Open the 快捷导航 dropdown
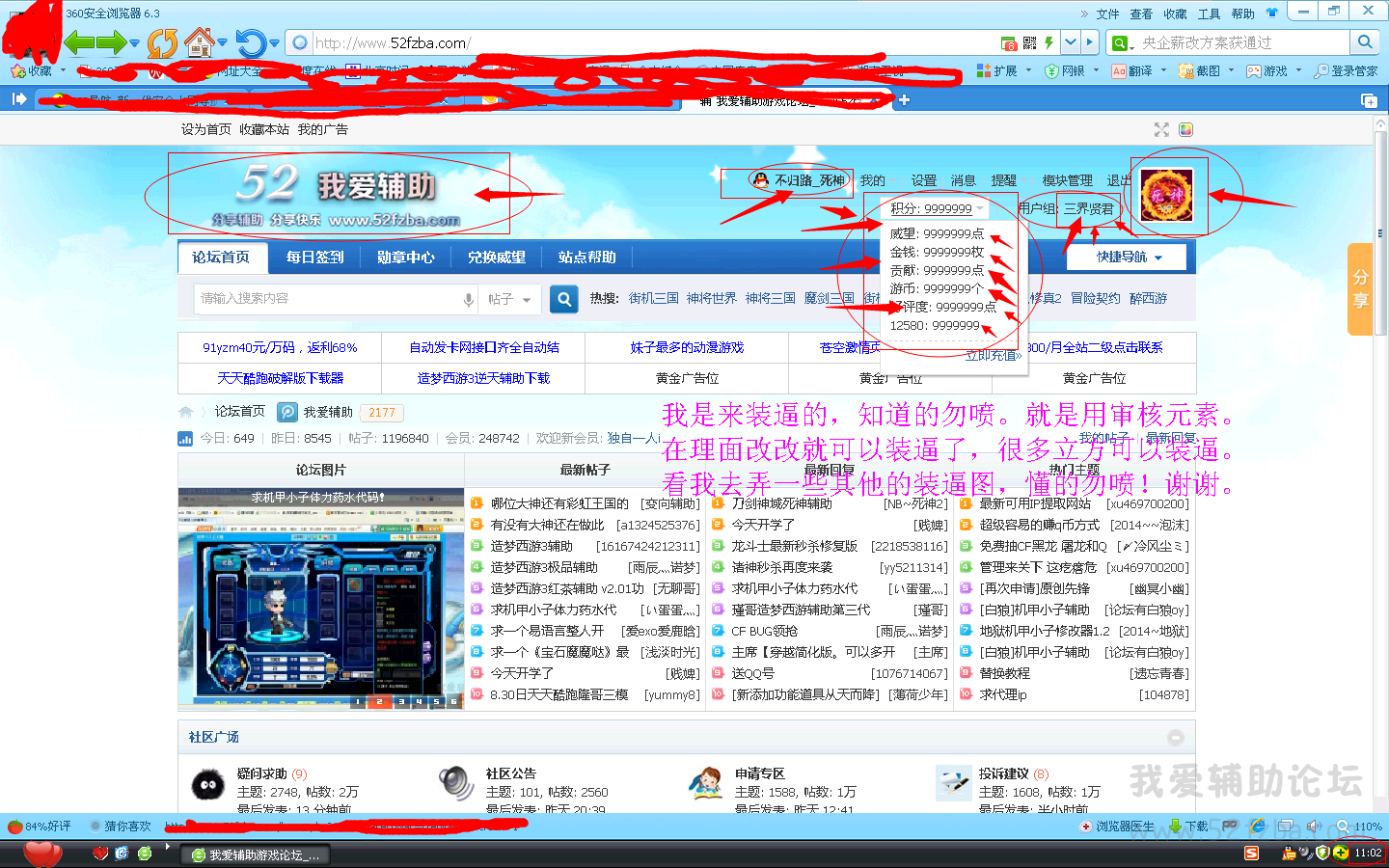Viewport: 1389px width, 868px height. (1129, 257)
